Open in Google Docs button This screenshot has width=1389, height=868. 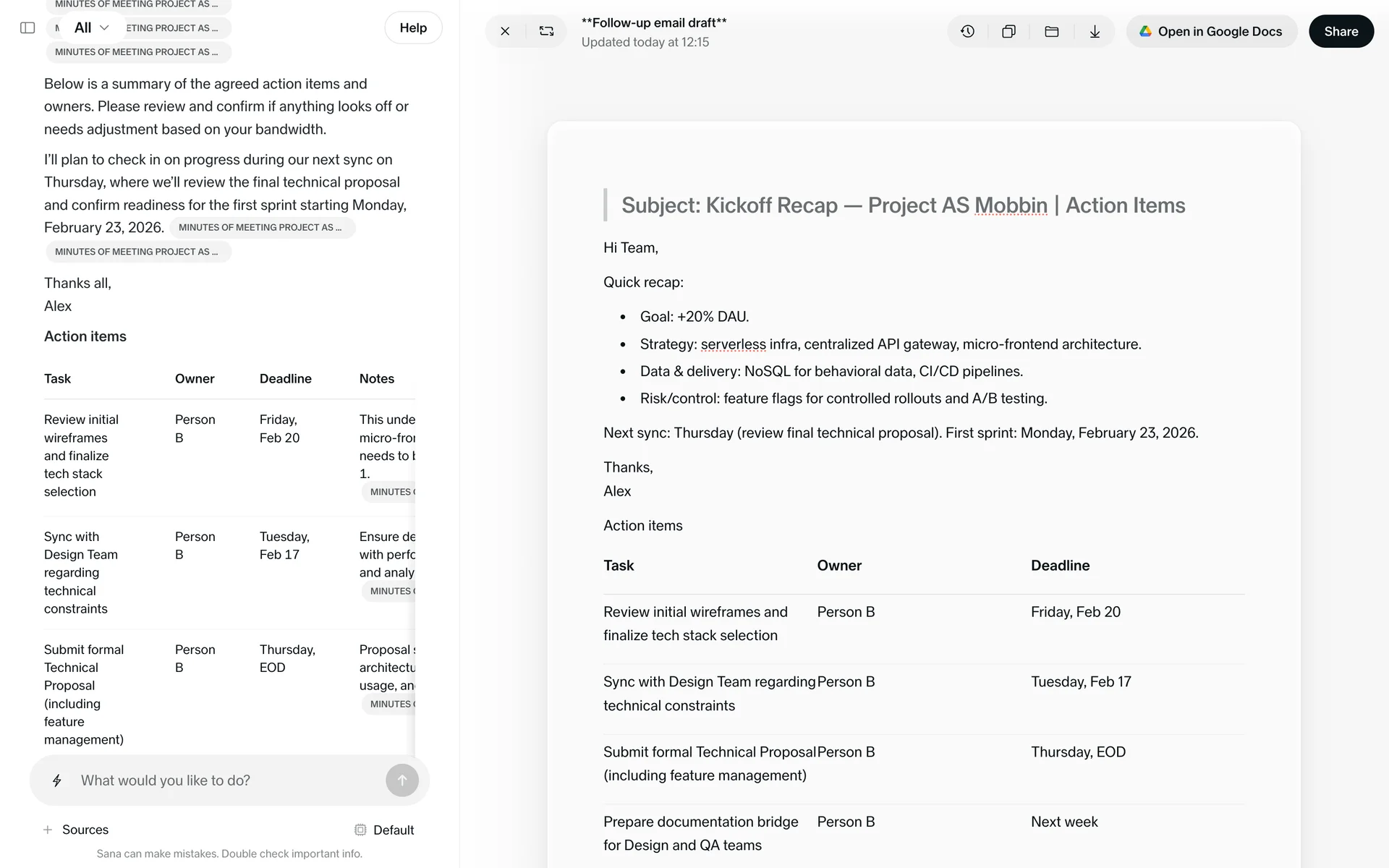[1211, 31]
